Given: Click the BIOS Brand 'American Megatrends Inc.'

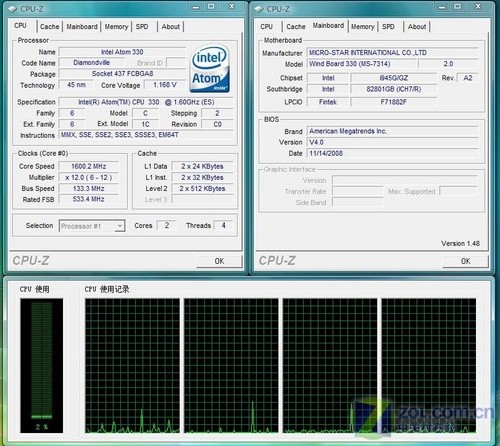Looking at the screenshot, I should pos(392,131).
